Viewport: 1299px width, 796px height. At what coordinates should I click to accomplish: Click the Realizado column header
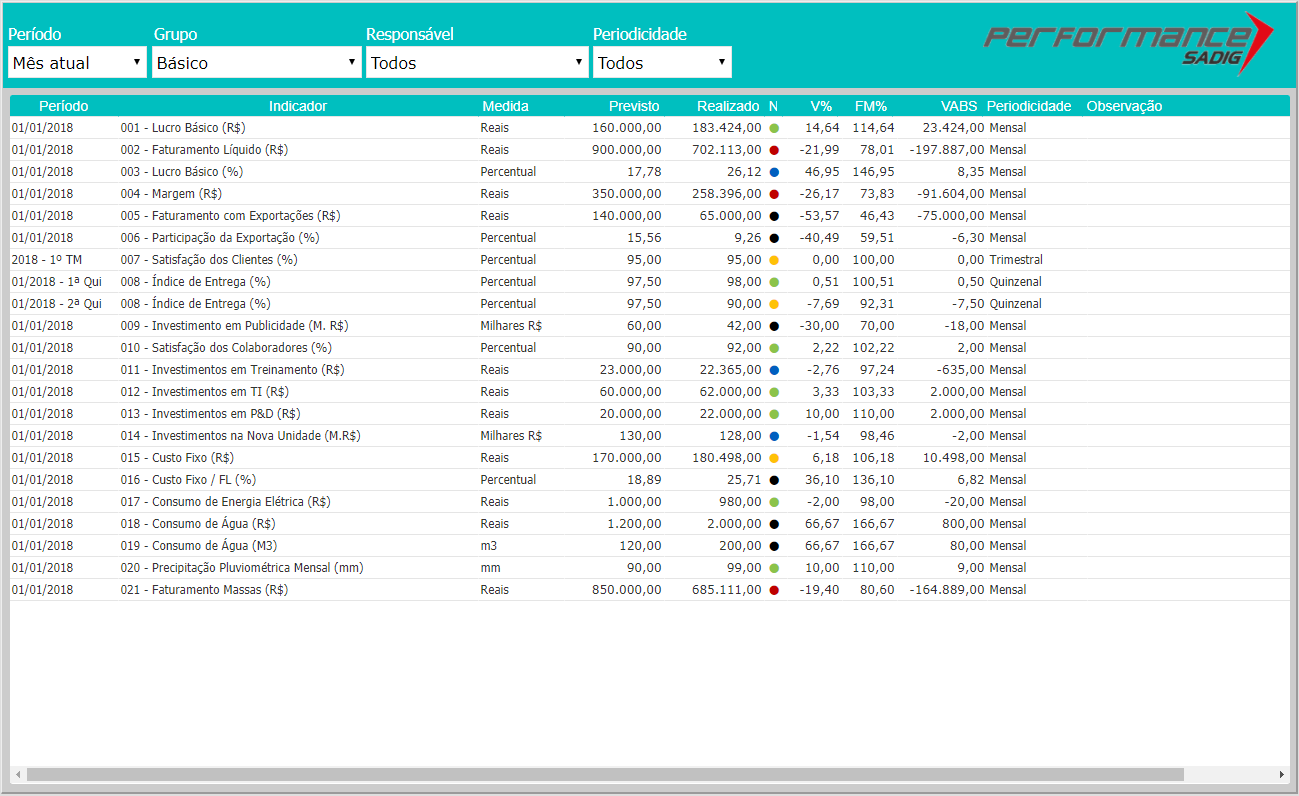728,106
